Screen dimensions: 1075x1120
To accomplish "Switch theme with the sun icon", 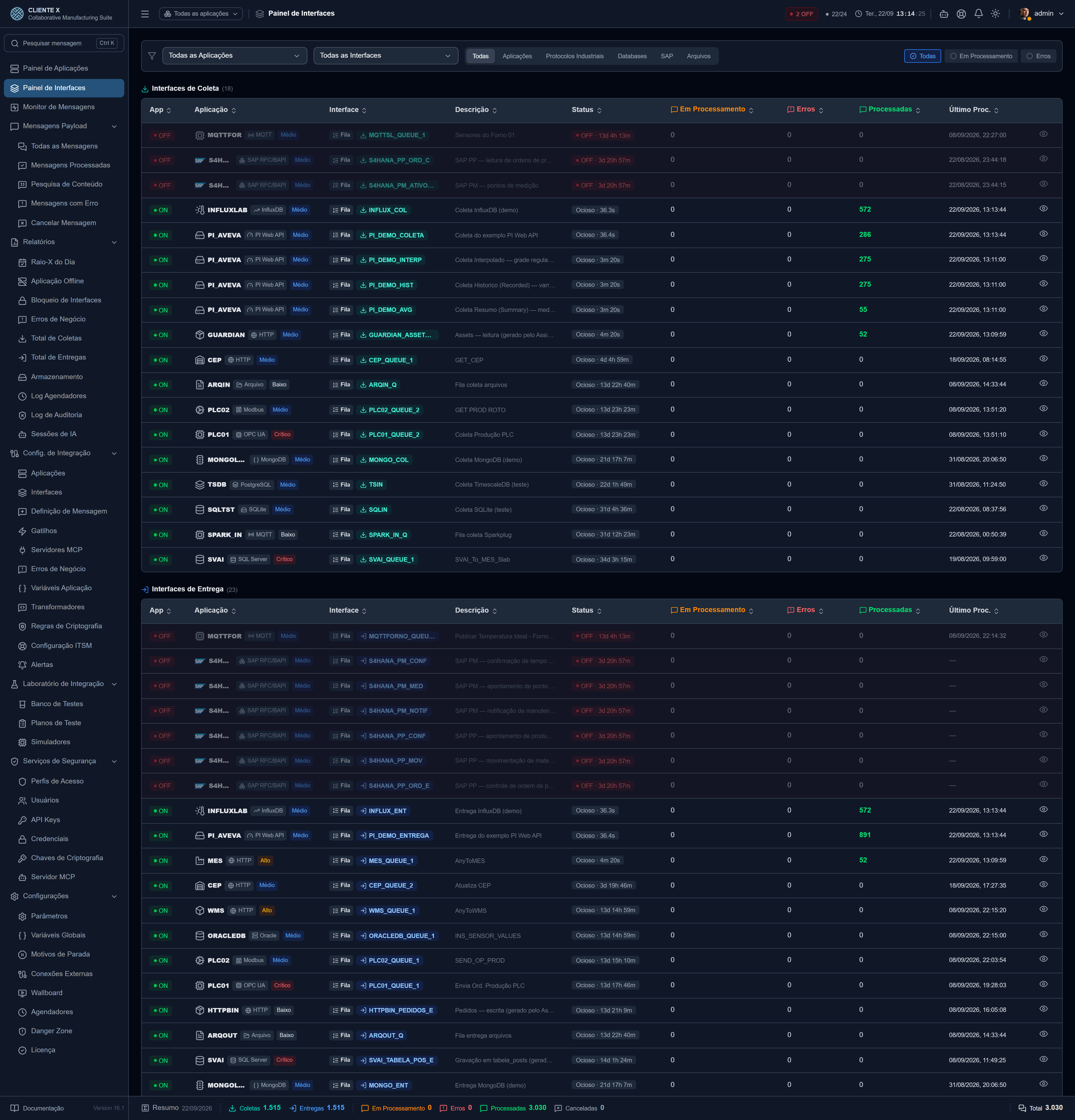I will (995, 14).
